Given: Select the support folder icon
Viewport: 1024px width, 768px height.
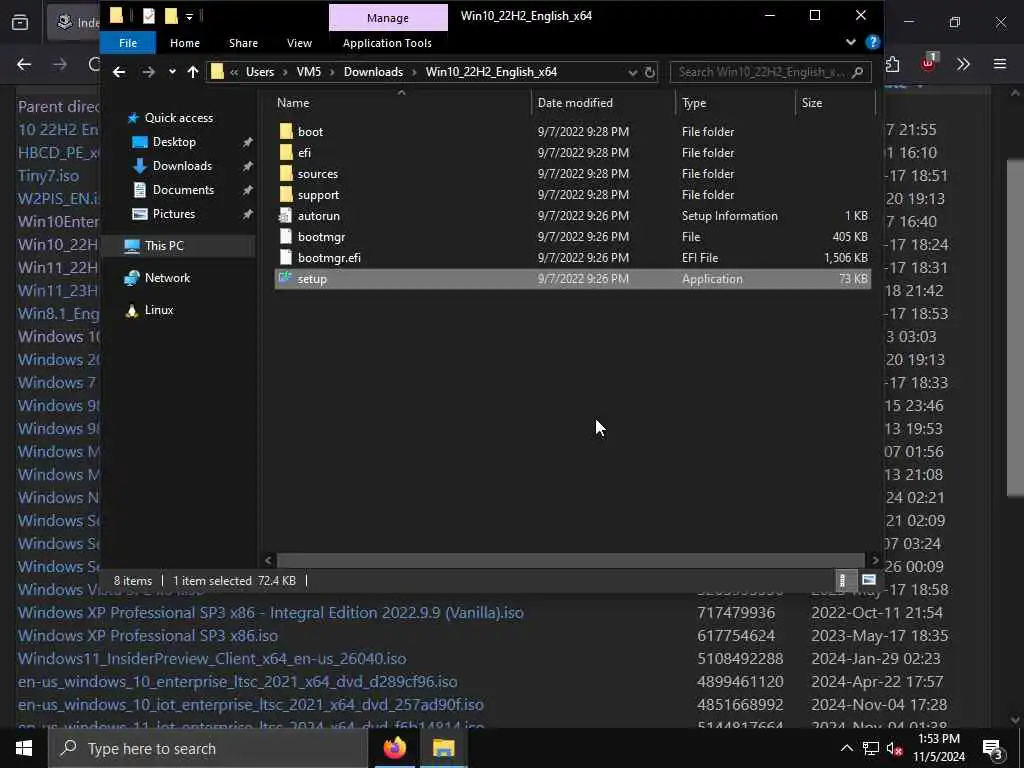Looking at the screenshot, I should 286,195.
